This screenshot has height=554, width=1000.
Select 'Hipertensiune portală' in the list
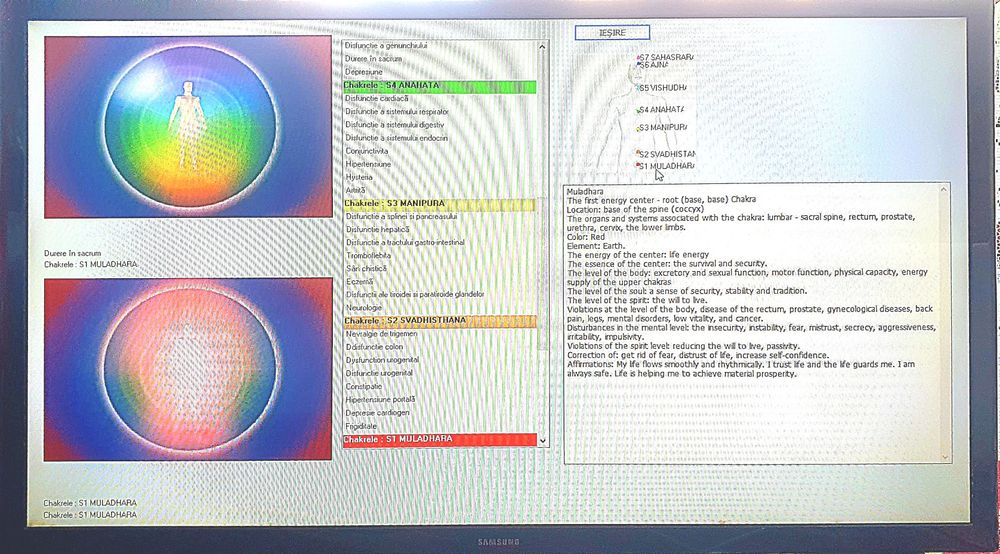click(380, 400)
